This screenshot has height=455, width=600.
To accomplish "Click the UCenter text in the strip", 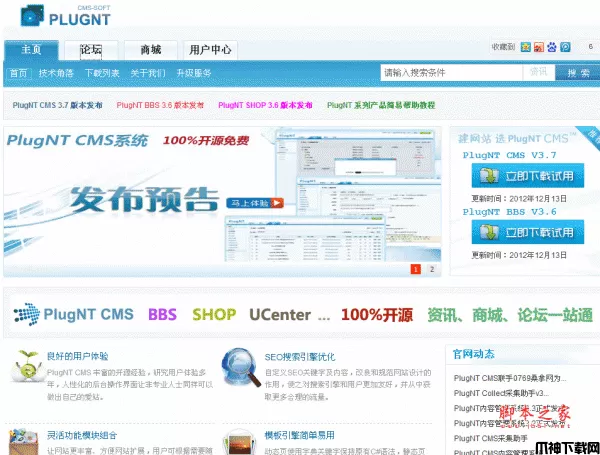I will [280, 315].
